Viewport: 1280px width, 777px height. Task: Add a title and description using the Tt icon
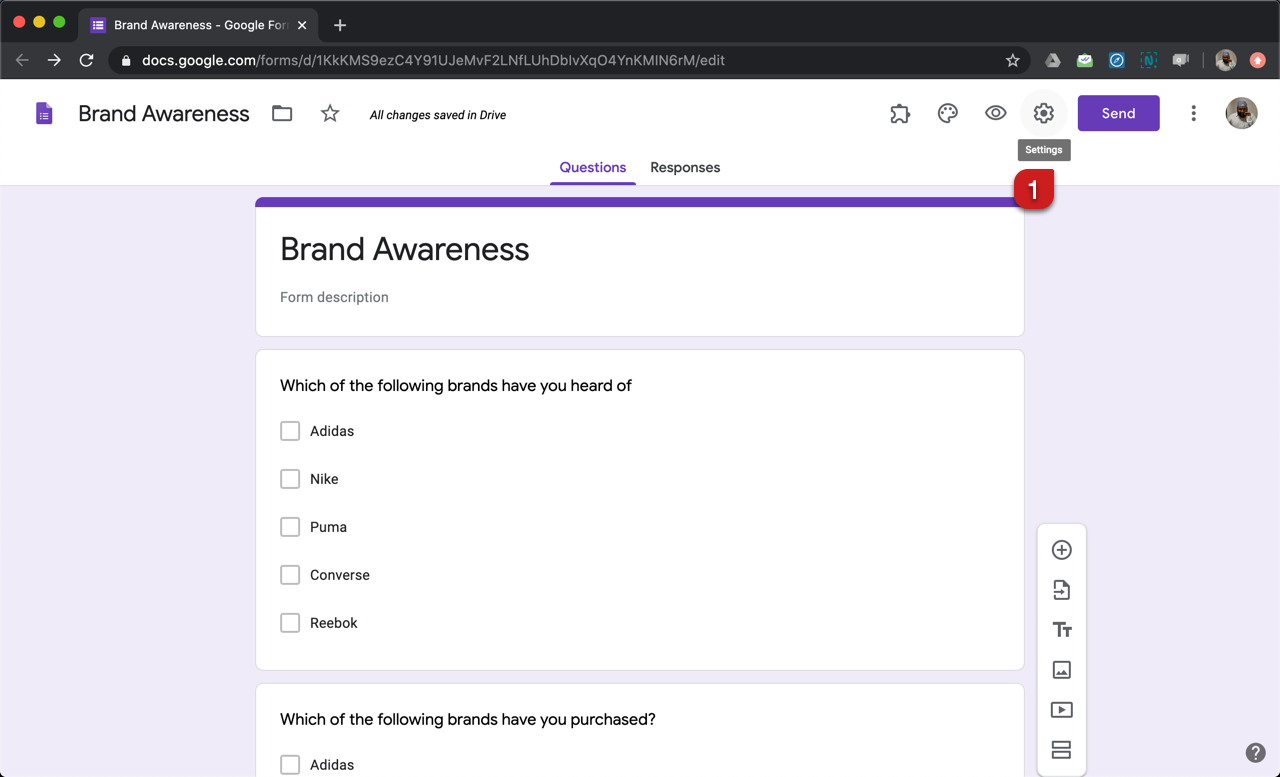(1061, 629)
